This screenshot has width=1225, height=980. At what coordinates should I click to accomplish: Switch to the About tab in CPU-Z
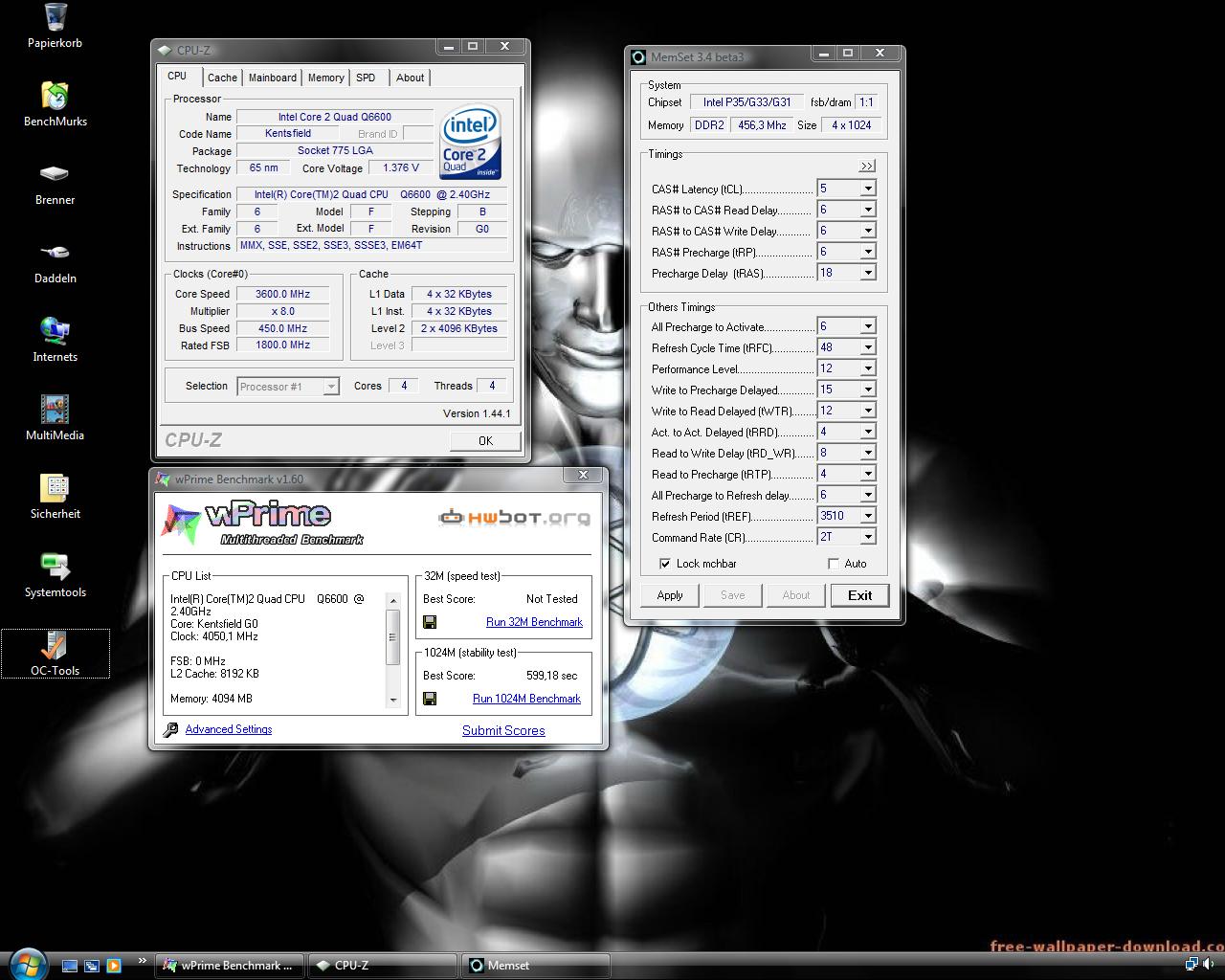pos(411,78)
